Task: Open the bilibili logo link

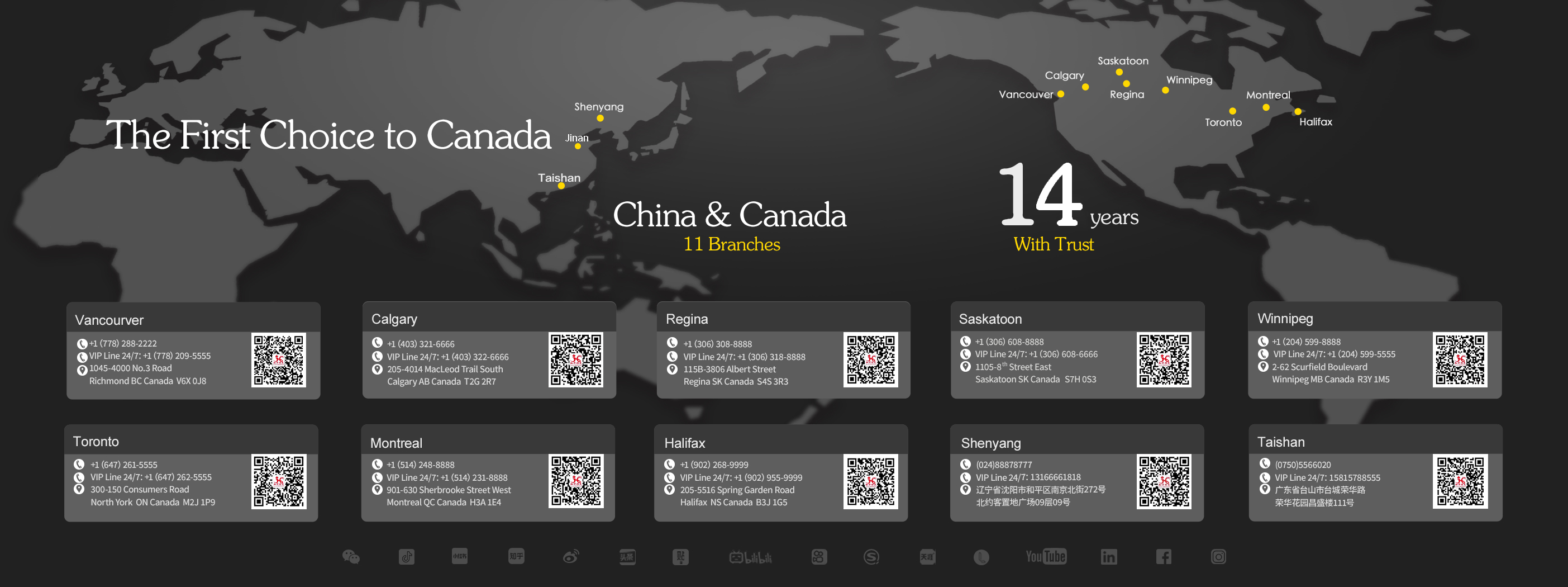Action: [750, 557]
